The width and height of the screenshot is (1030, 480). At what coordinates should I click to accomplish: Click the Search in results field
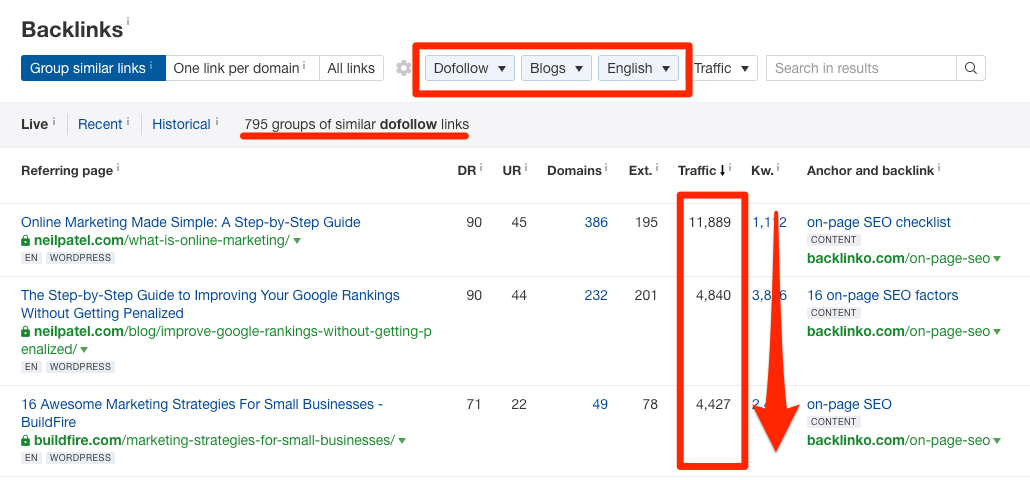click(x=862, y=68)
